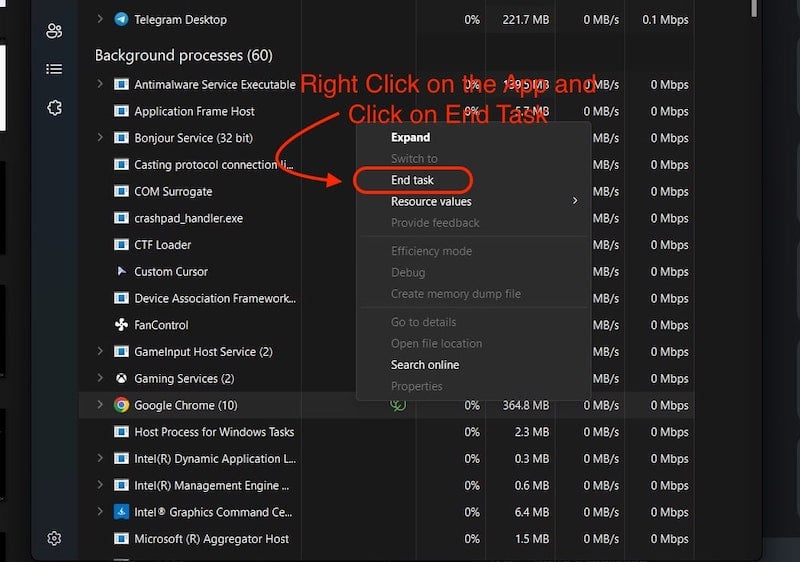This screenshot has width=800, height=562.
Task: Click the Bonjour Service icon
Action: [x=121, y=137]
